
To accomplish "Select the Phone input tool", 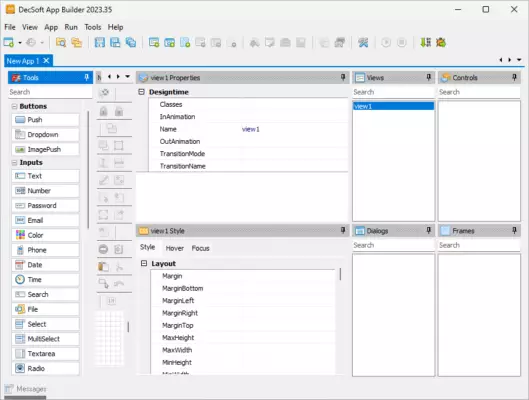I will tap(46, 250).
